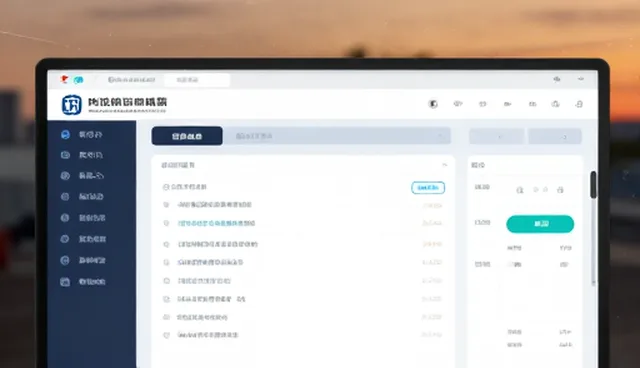Click the vertical scrollbar thumb

point(593,185)
